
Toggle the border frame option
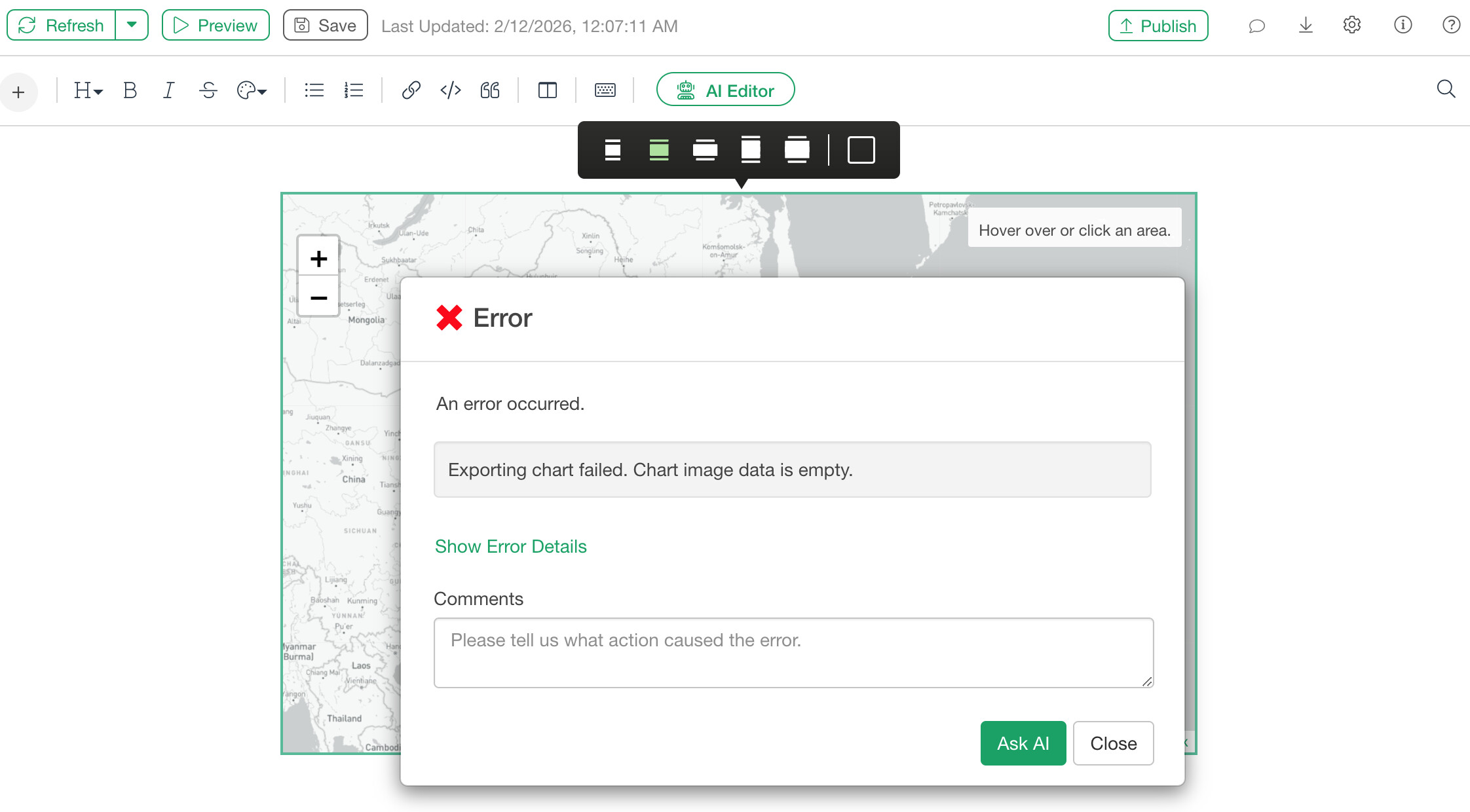[861, 150]
